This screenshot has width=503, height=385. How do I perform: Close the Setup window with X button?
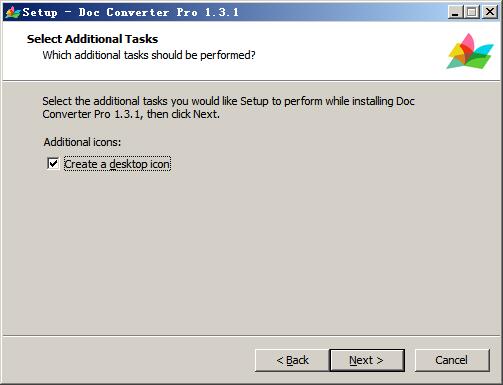click(x=490, y=12)
